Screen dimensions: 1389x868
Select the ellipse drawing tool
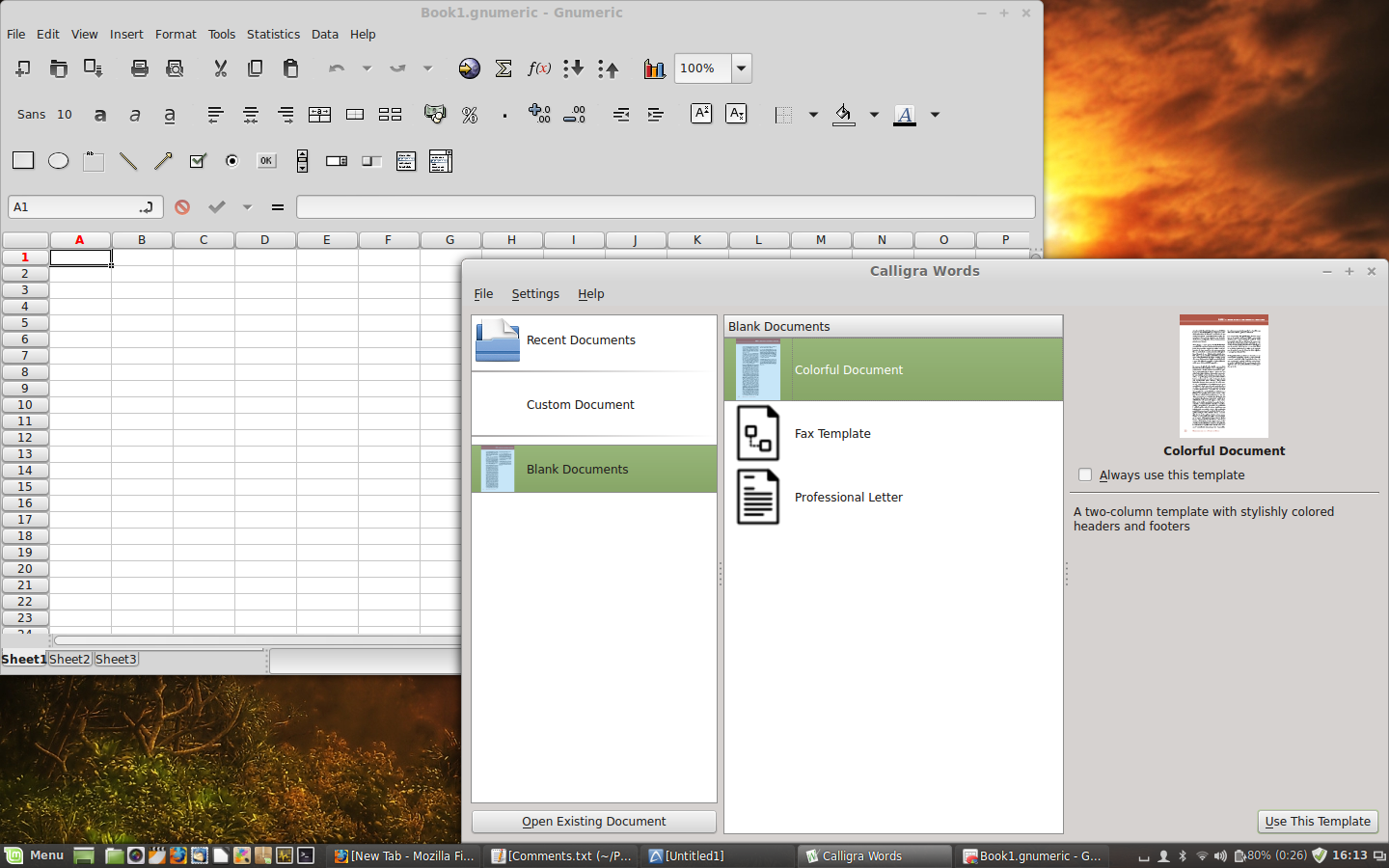(59, 161)
